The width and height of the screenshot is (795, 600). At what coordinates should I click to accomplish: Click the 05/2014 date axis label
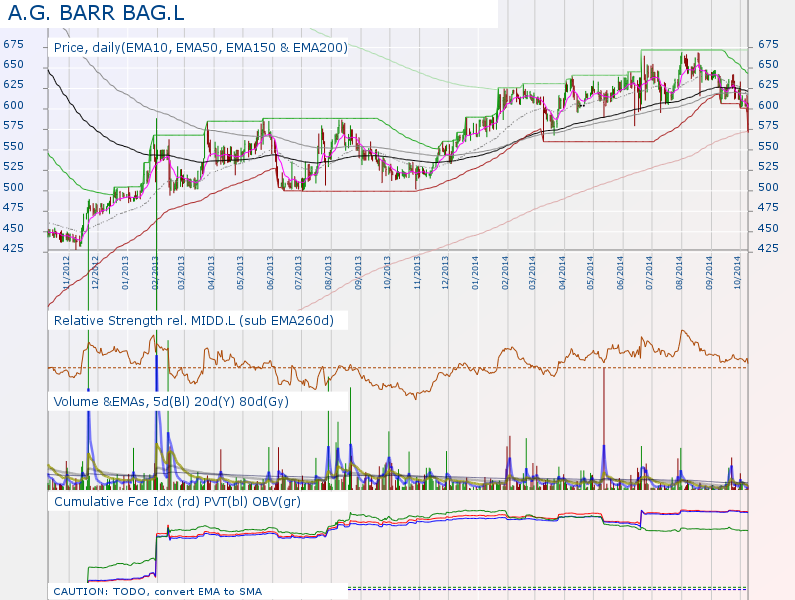[590, 273]
